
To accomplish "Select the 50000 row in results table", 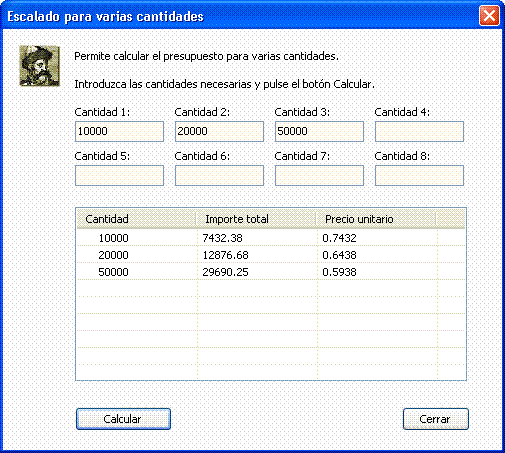I will [x=271, y=272].
